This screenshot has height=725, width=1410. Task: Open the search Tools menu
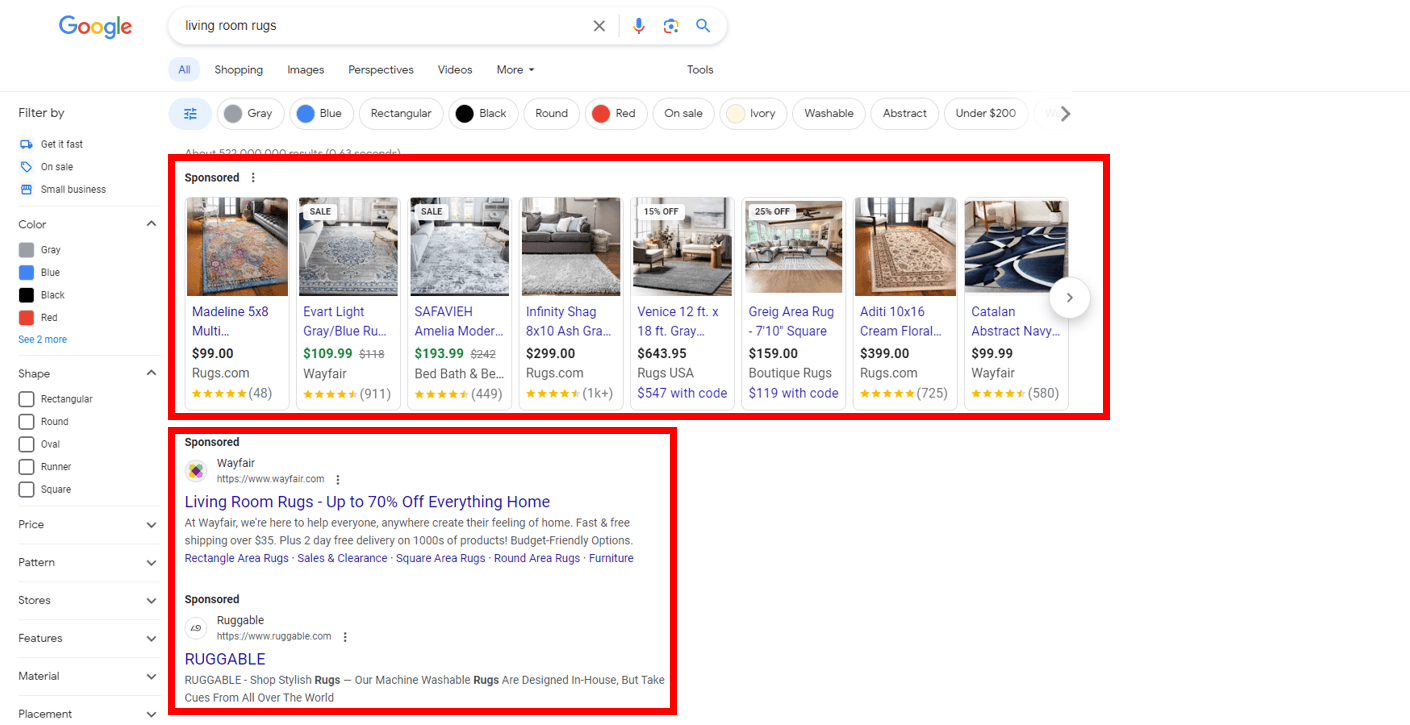700,70
